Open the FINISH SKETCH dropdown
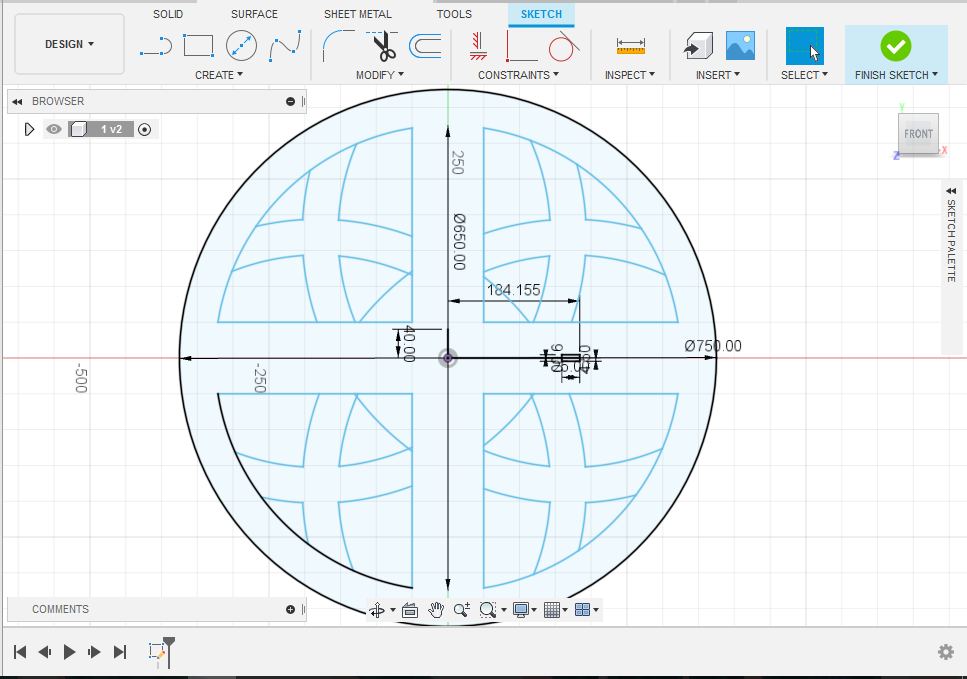Viewport: 967px width, 679px height. pos(896,75)
